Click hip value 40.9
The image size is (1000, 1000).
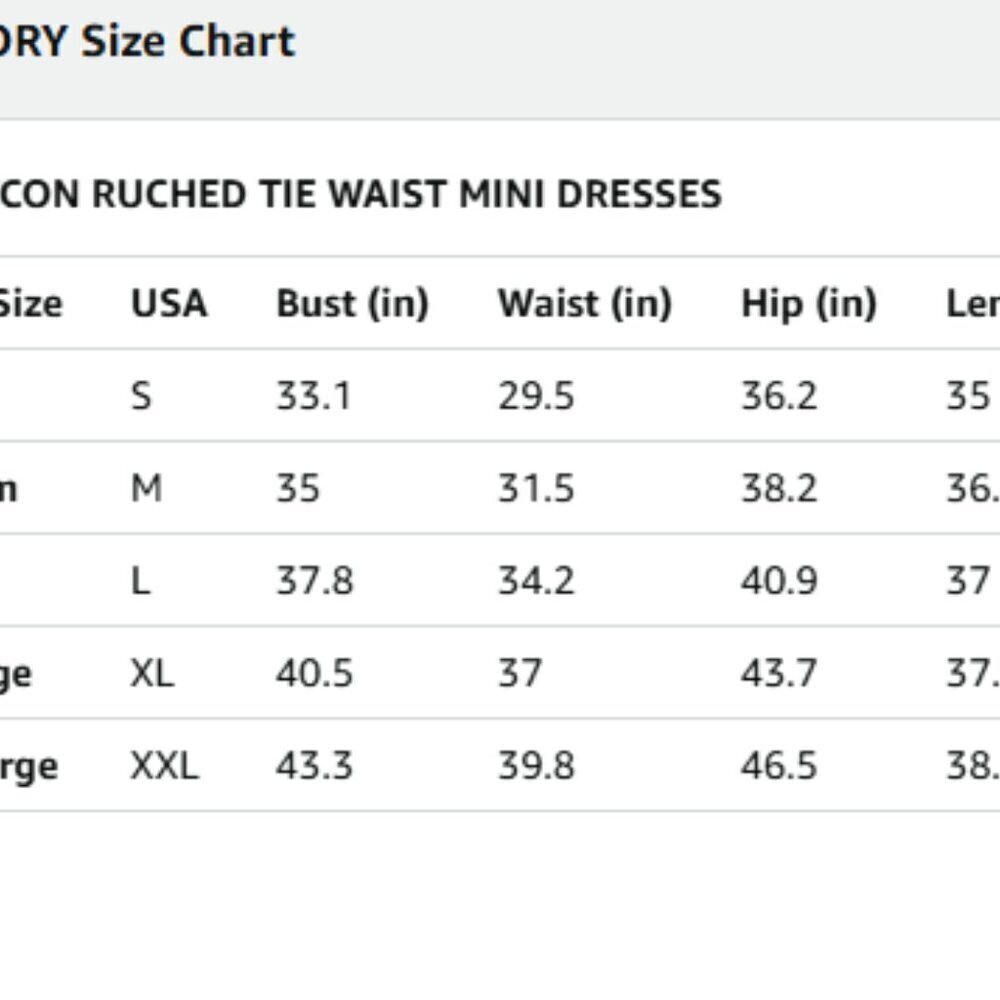(x=779, y=581)
